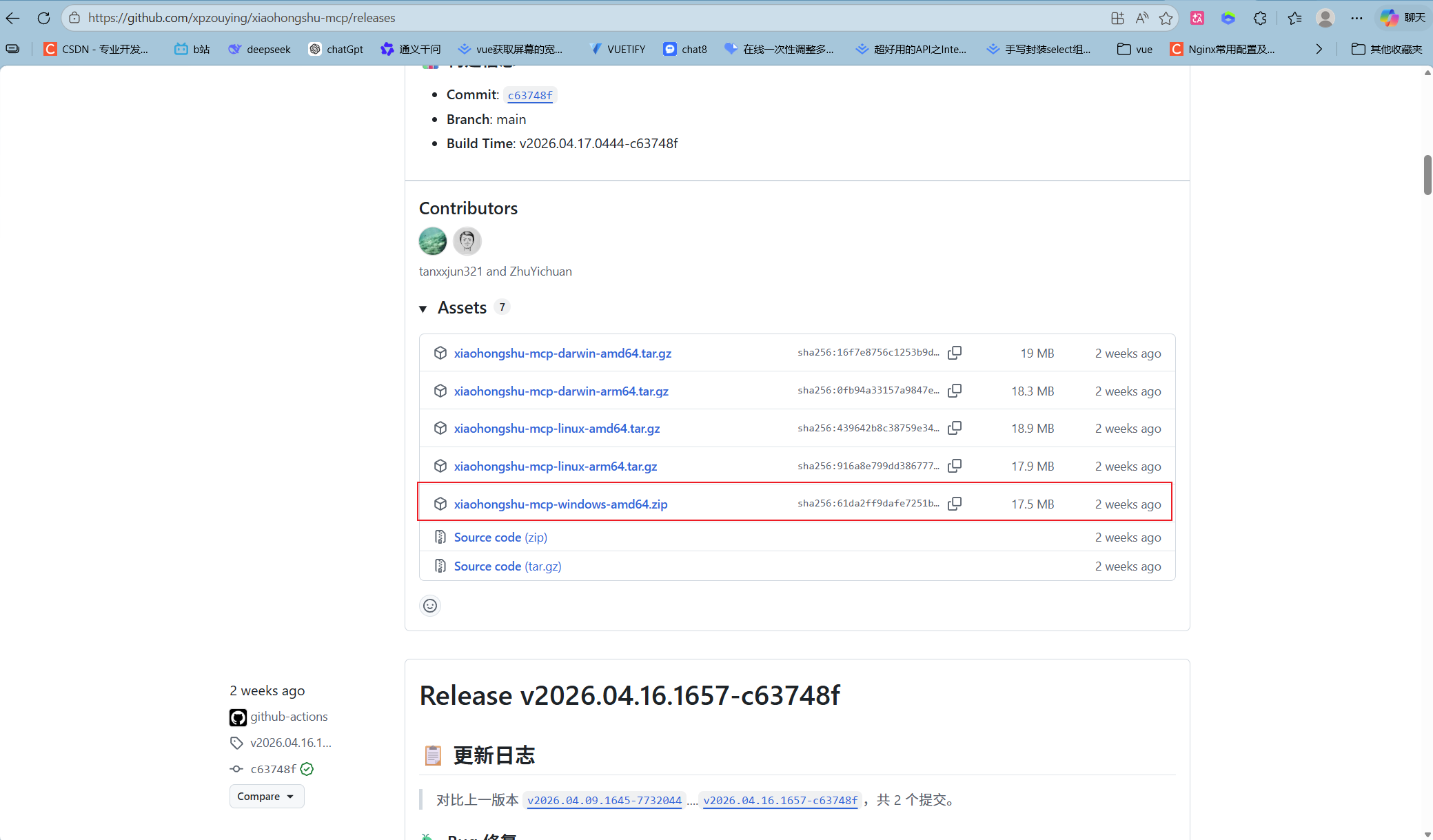1433x840 pixels.
Task: Open the blue-green extension icon in toolbar
Action: tap(1228, 18)
